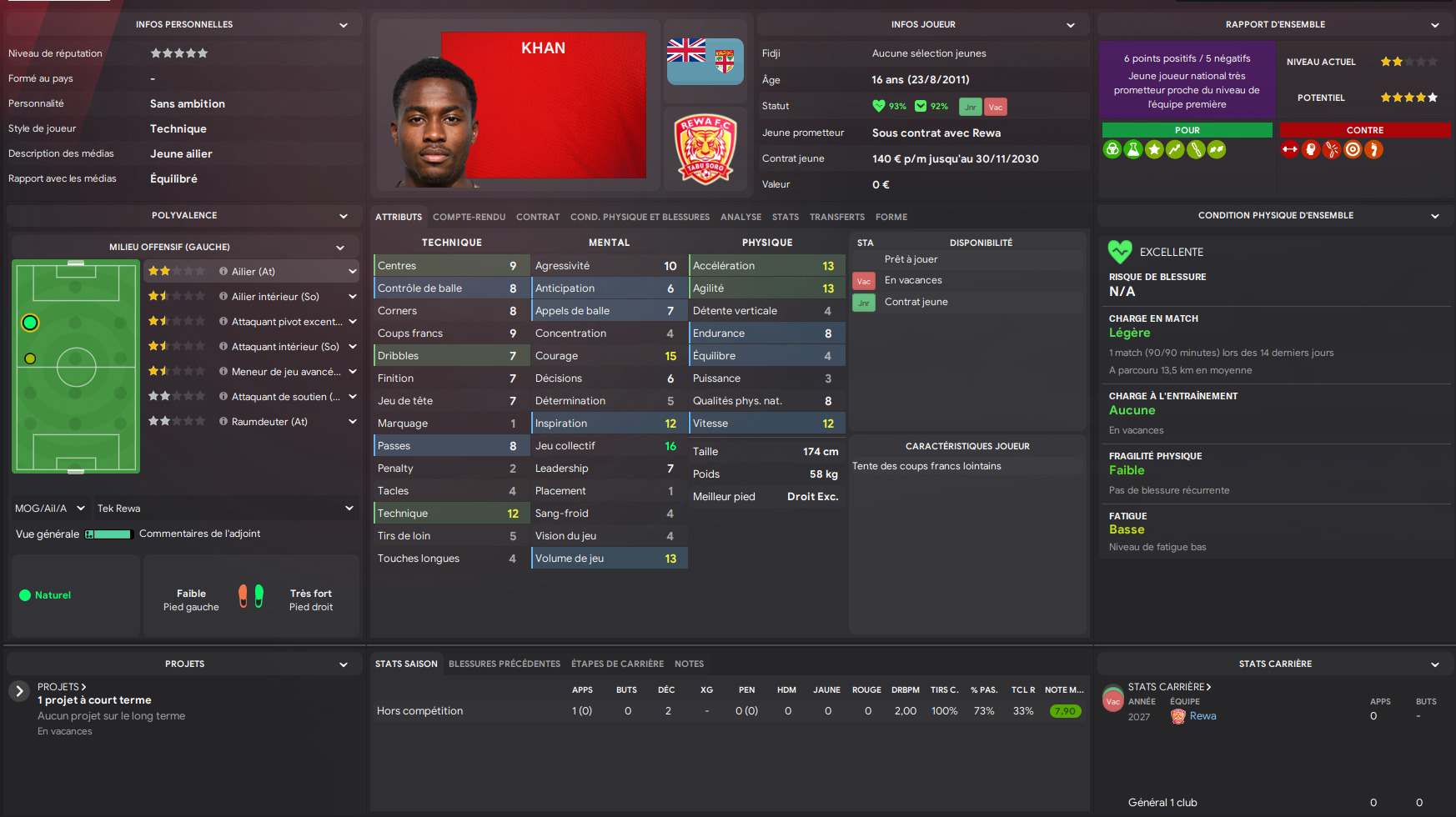
Task: Open the Blessures précédentes tab
Action: [505, 664]
